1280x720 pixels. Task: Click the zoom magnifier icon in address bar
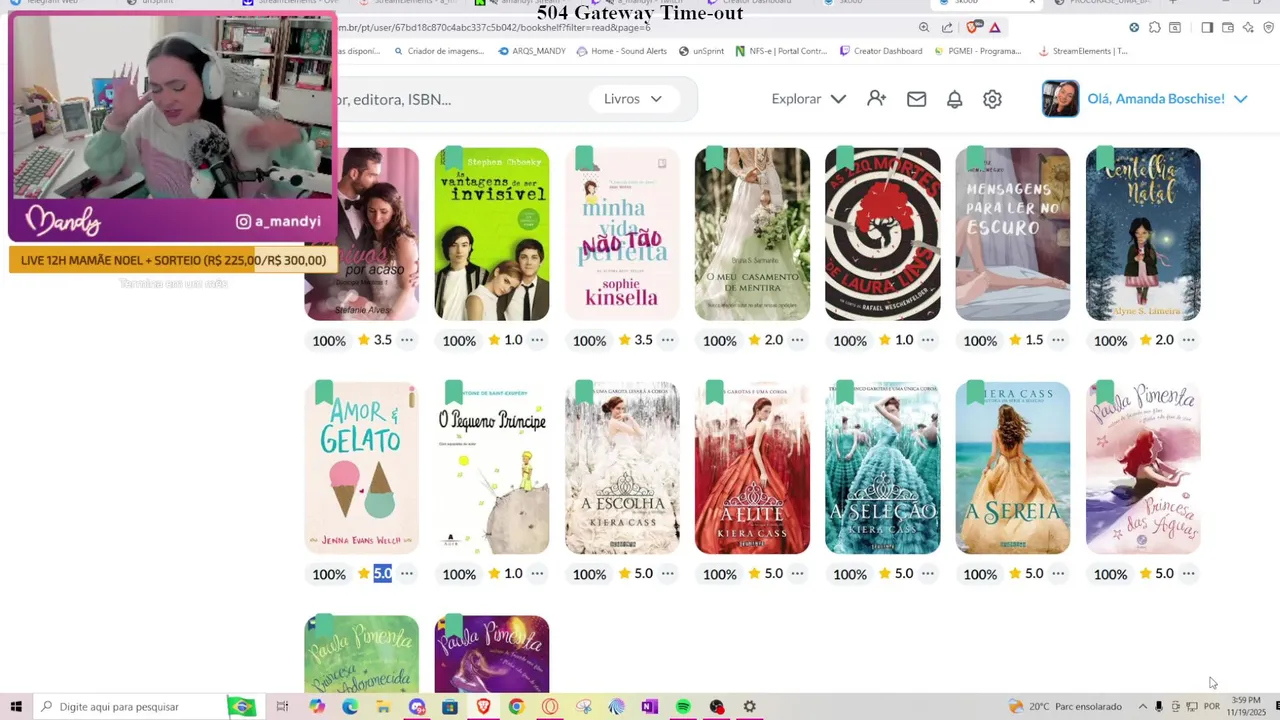click(x=923, y=28)
